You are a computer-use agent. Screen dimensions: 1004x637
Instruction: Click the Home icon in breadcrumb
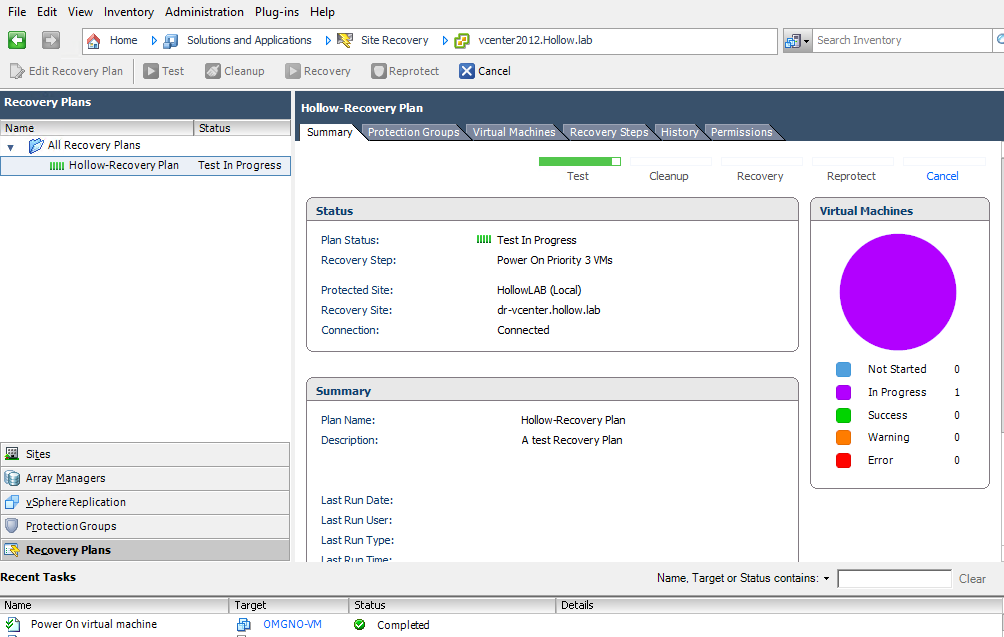[x=94, y=41]
